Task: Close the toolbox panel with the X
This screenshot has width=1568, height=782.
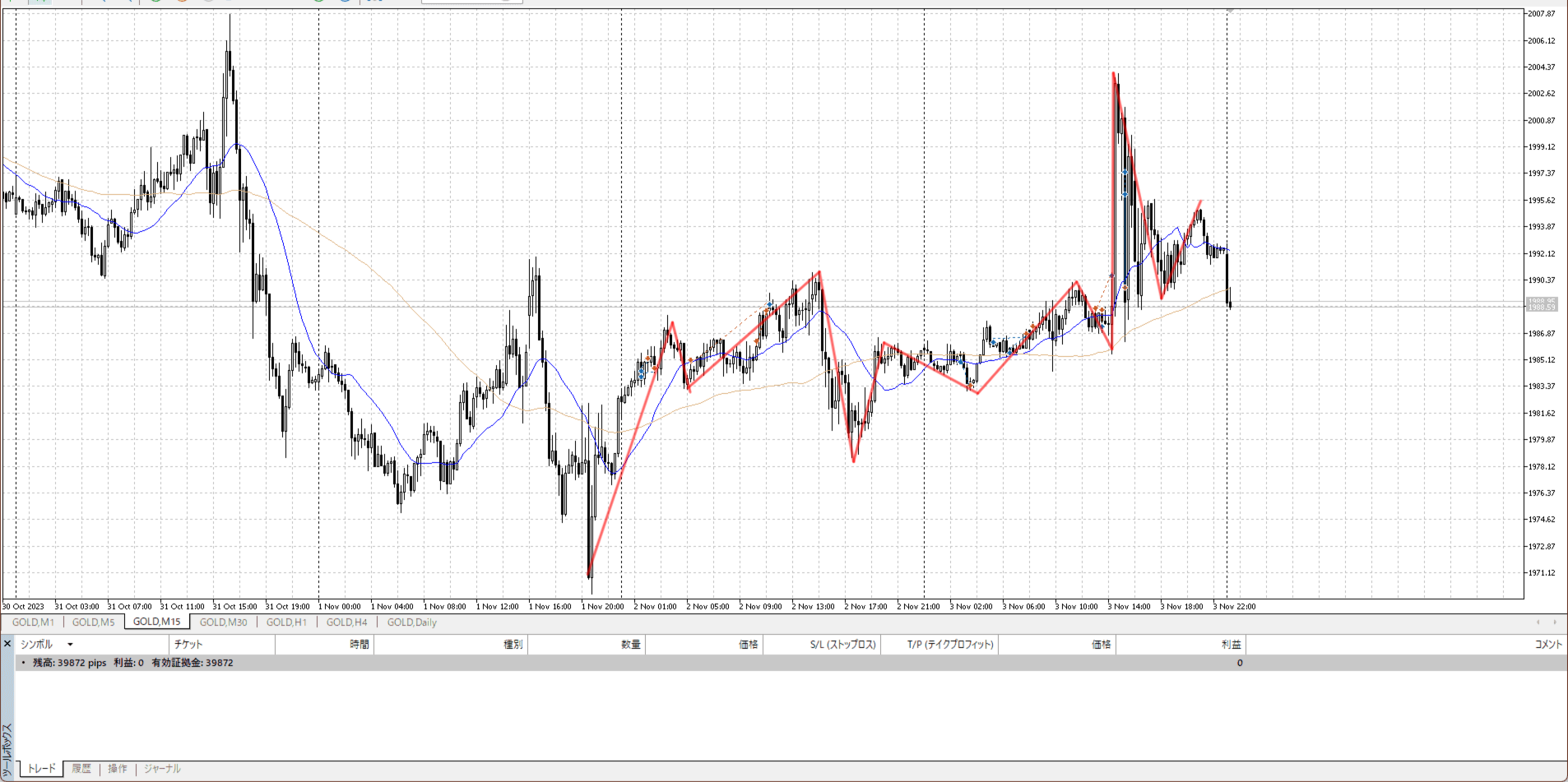Action: [7, 644]
